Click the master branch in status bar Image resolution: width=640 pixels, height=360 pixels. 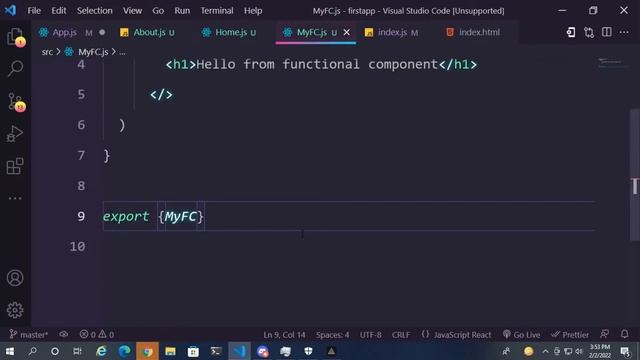[x=28, y=335]
